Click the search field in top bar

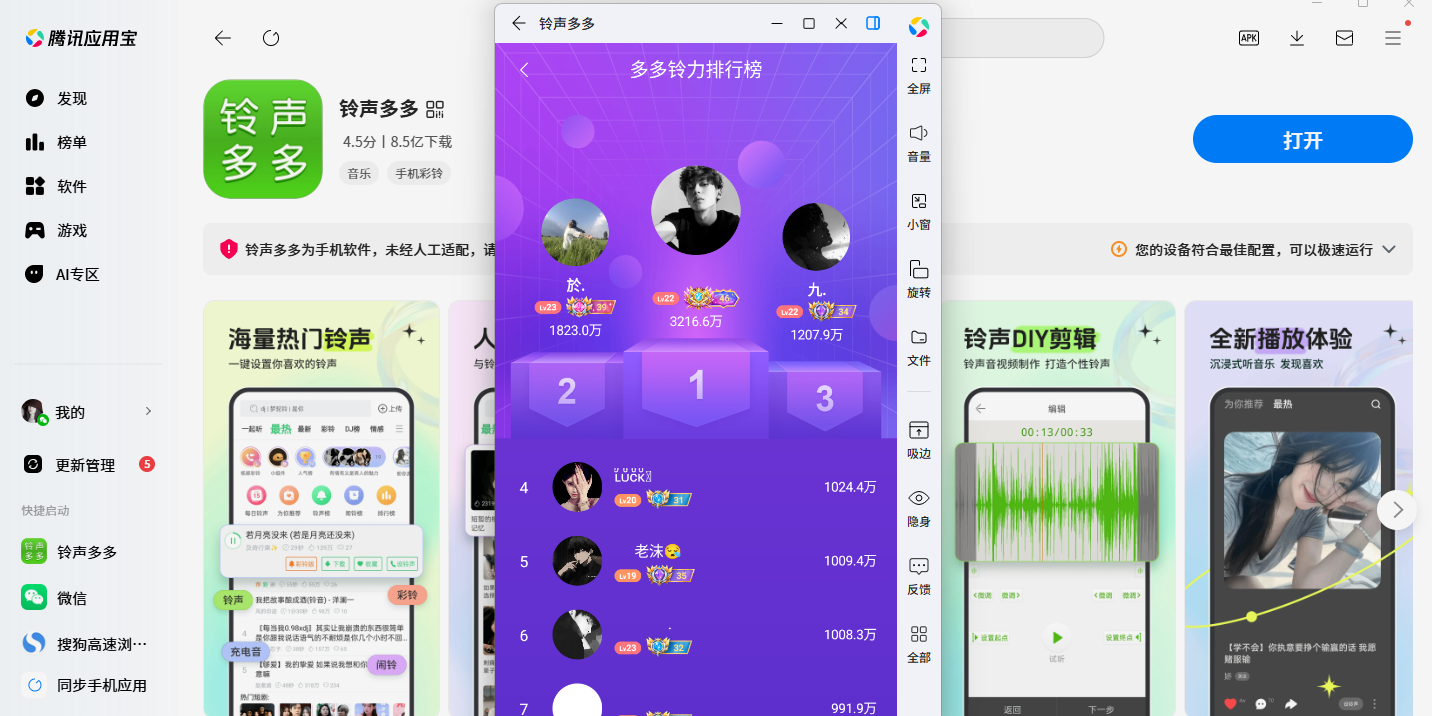pyautogui.click(x=1022, y=38)
